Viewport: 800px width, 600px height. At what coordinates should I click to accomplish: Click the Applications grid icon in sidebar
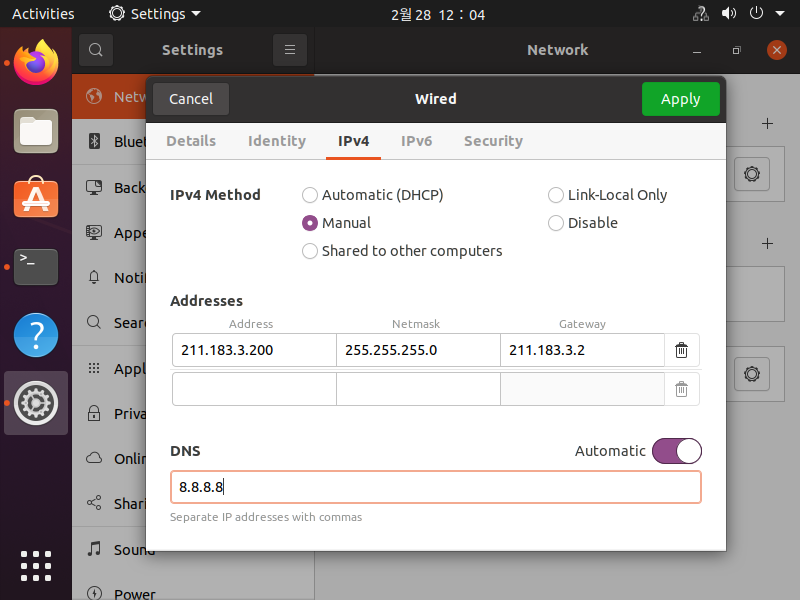pos(94,368)
